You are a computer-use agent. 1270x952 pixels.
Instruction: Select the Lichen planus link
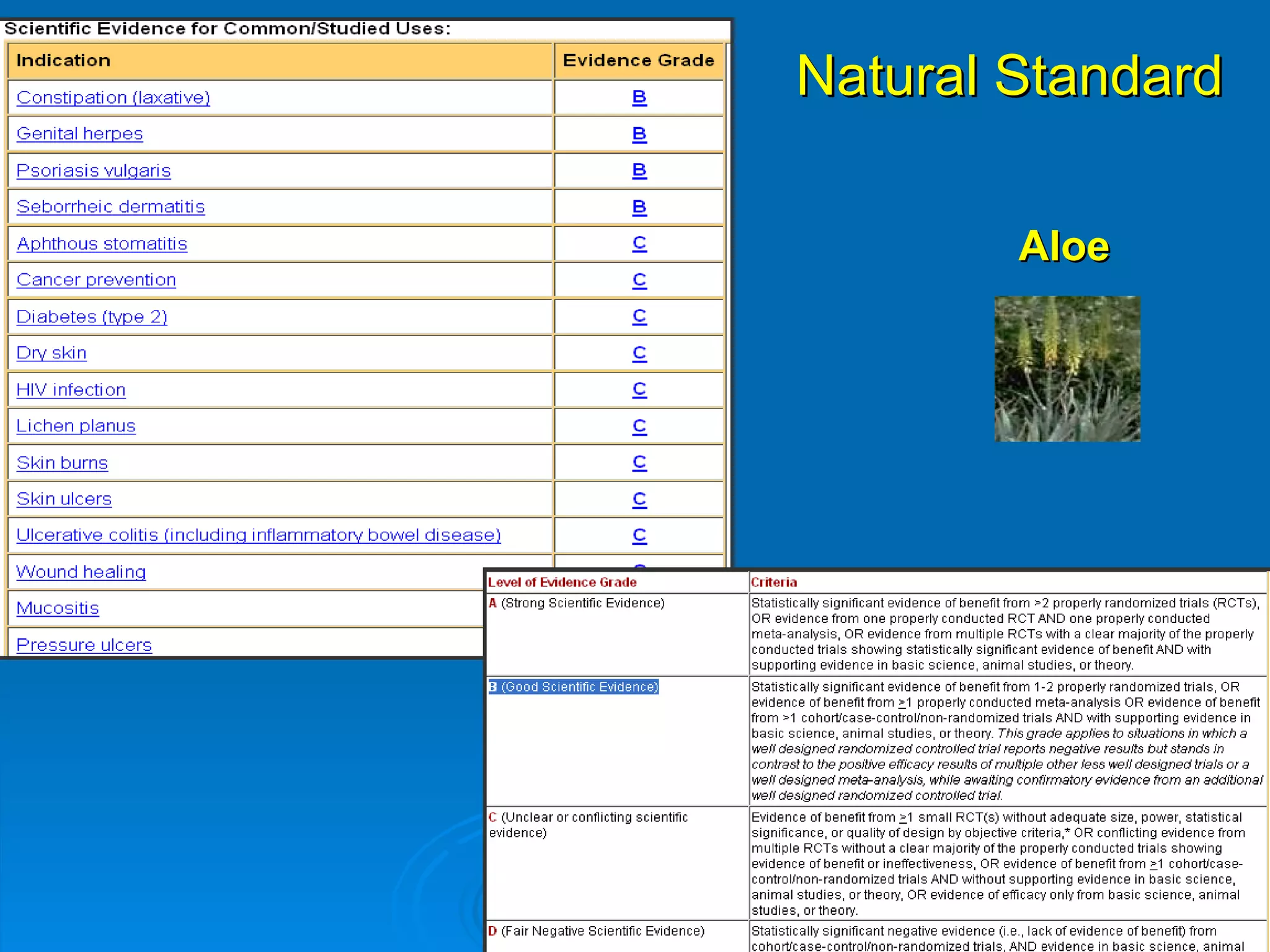(x=76, y=426)
